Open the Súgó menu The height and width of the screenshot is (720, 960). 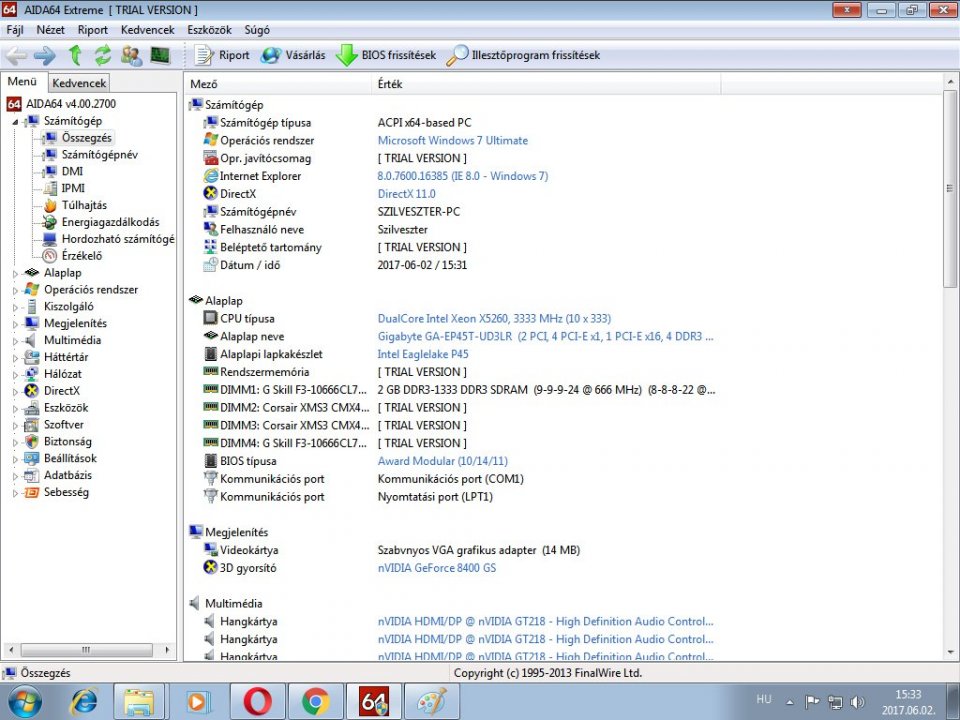257,30
